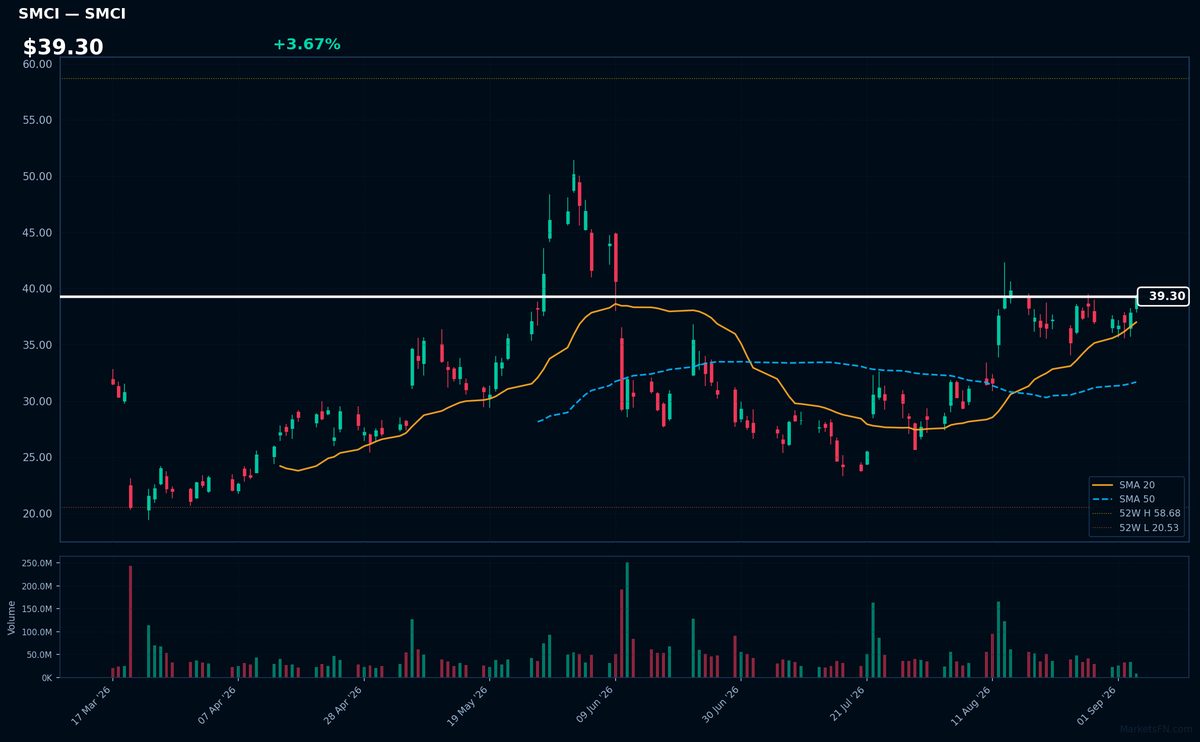Screen dimensions: 1200x742
Task: Click the 28 Apr '26 date label
Action: (x=342, y=705)
